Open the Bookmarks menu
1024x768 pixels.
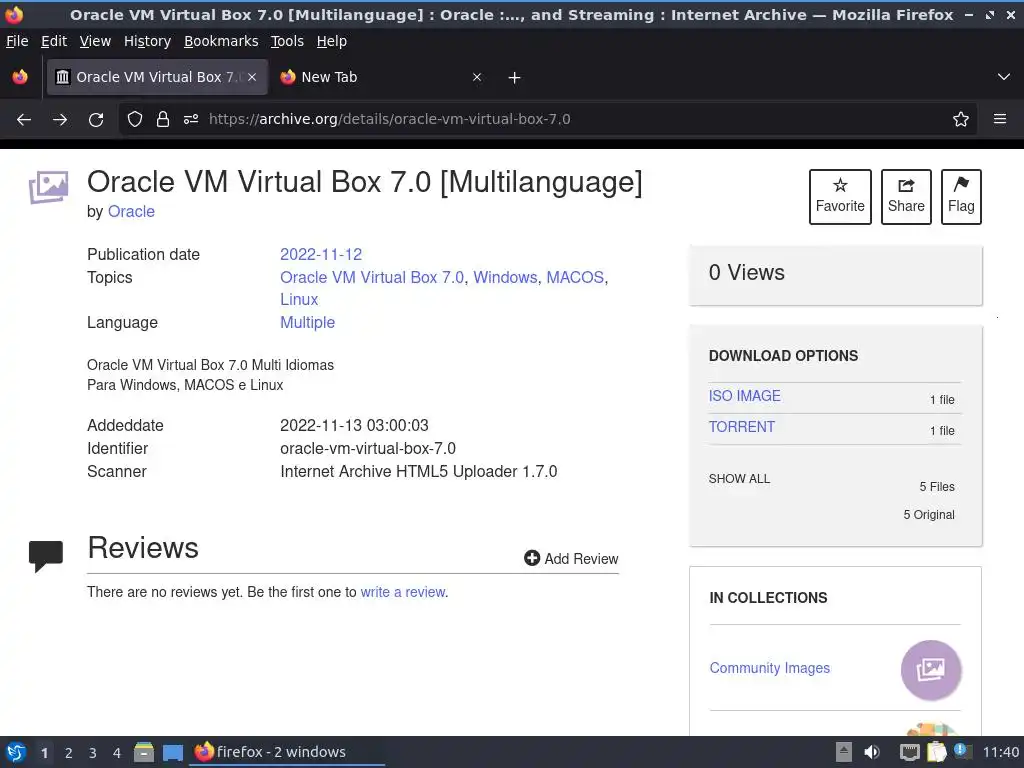click(221, 41)
